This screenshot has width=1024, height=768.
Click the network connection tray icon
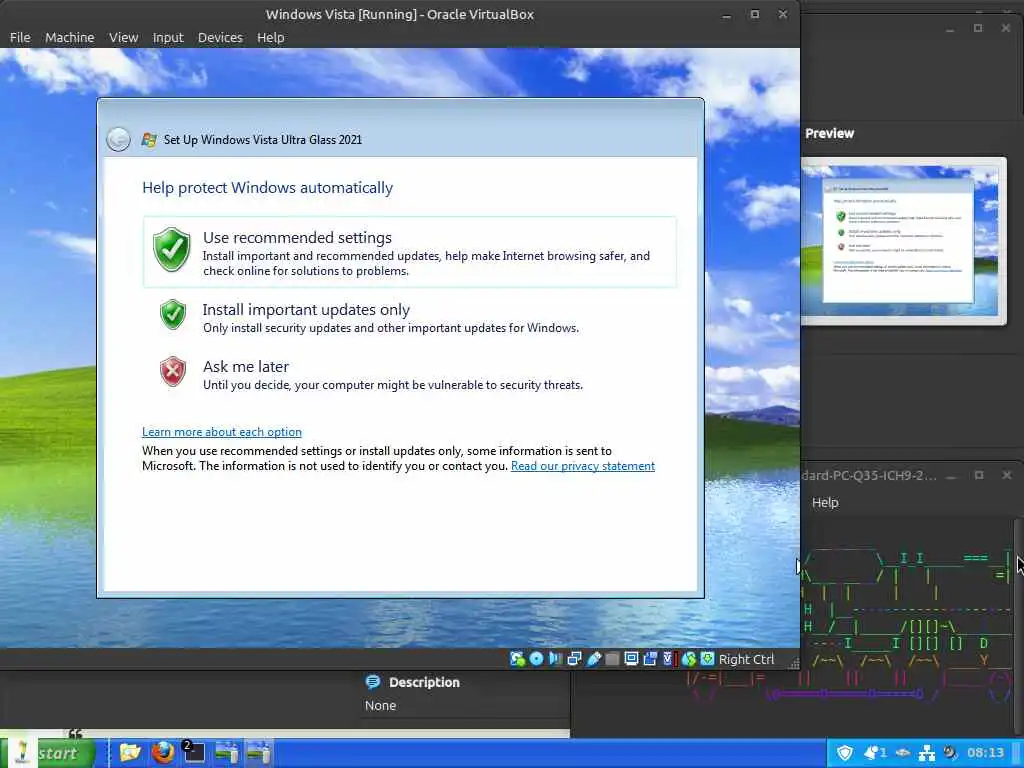click(927, 753)
